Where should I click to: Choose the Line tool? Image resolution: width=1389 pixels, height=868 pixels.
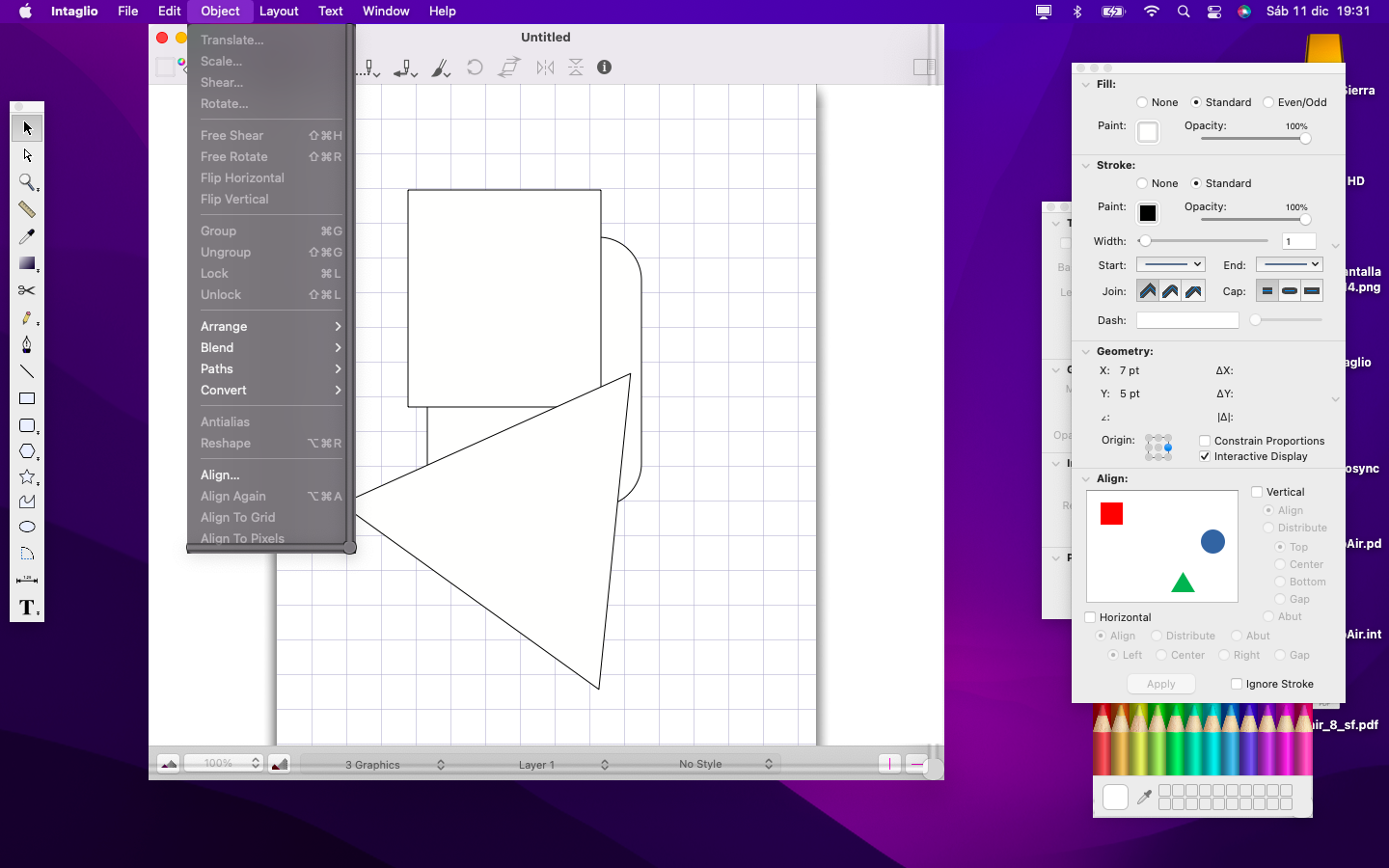tap(27, 371)
